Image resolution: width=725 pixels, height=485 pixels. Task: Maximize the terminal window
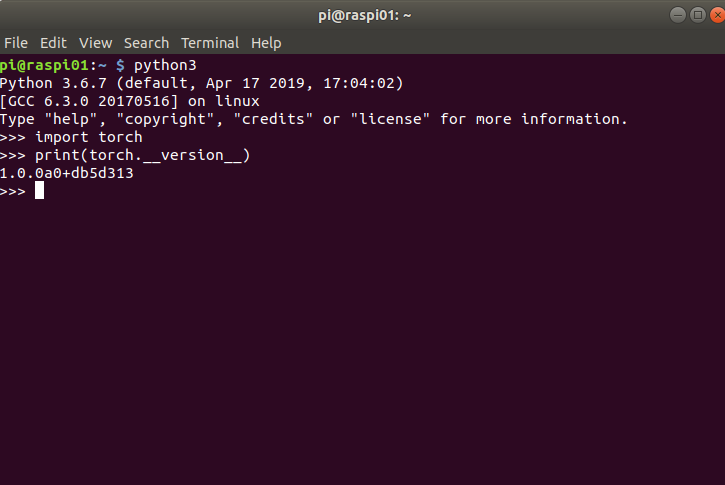click(x=697, y=15)
